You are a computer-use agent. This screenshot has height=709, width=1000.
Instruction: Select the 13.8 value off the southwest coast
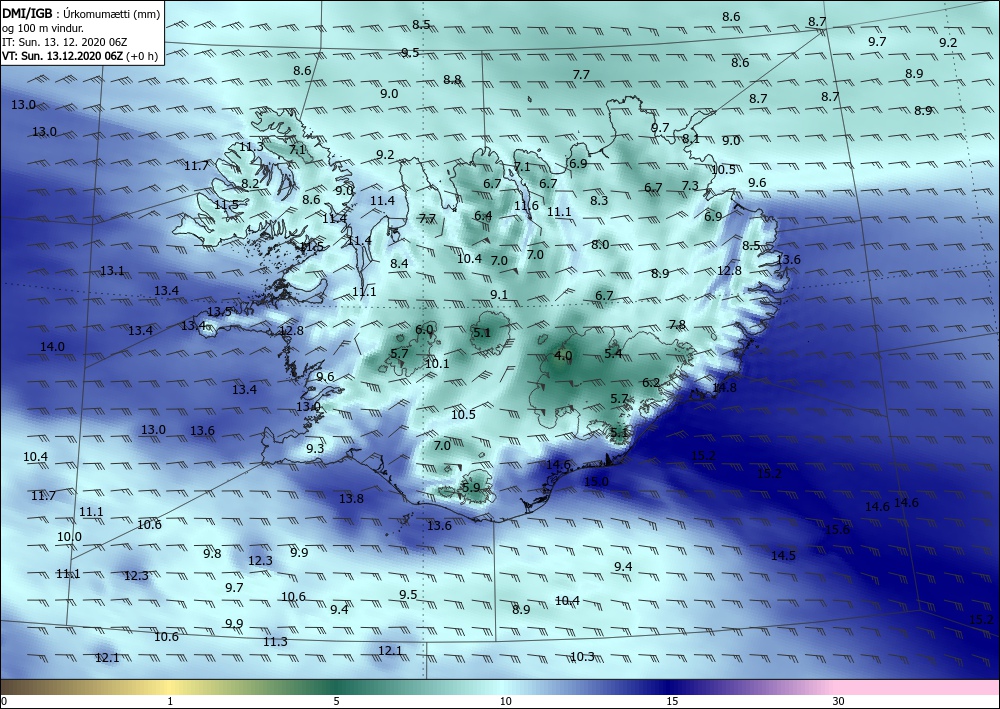tap(351, 499)
